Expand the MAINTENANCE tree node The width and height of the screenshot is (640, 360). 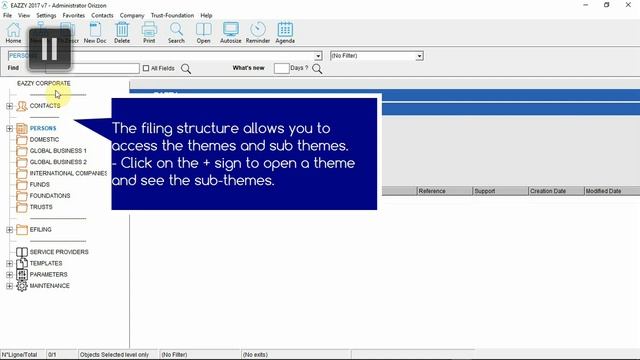click(x=9, y=286)
